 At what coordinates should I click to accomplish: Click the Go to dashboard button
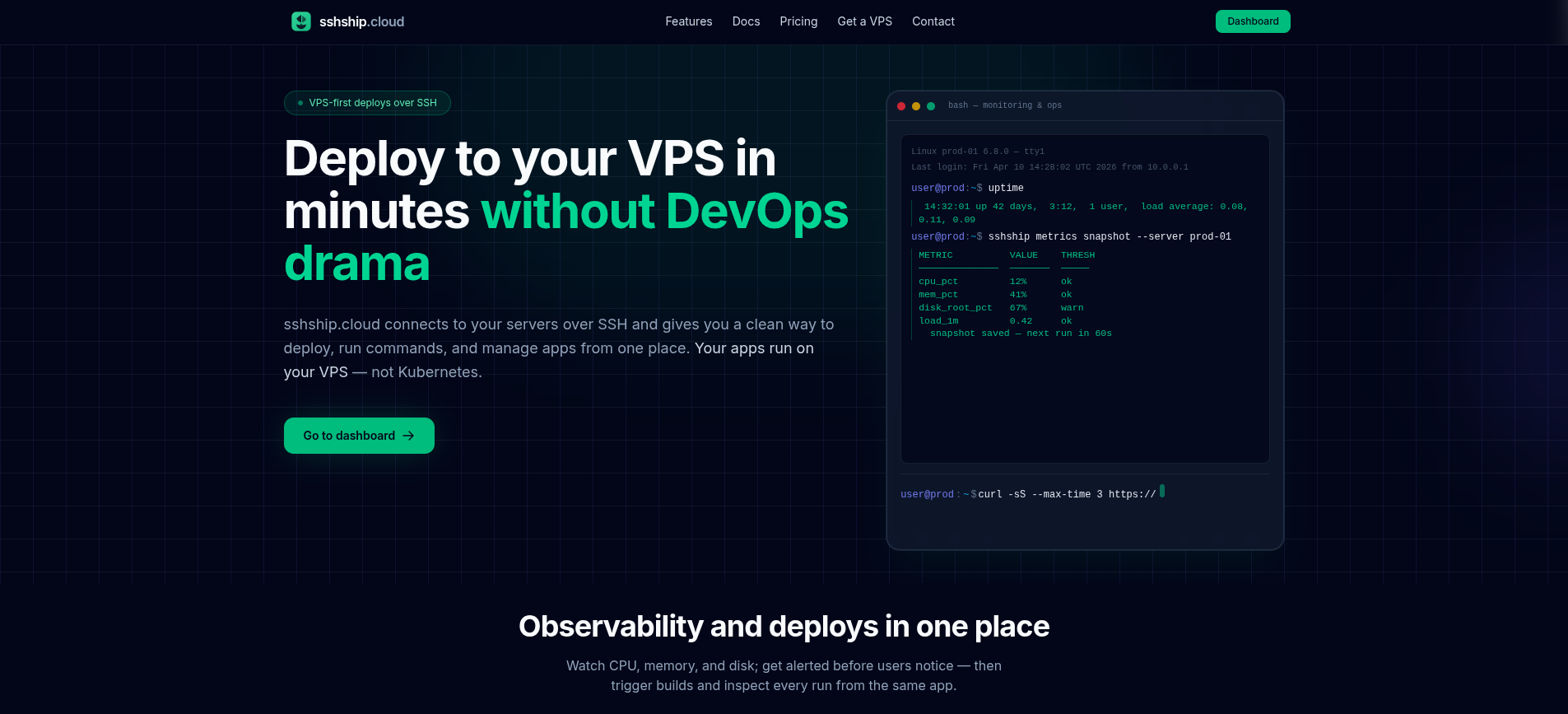(x=359, y=436)
